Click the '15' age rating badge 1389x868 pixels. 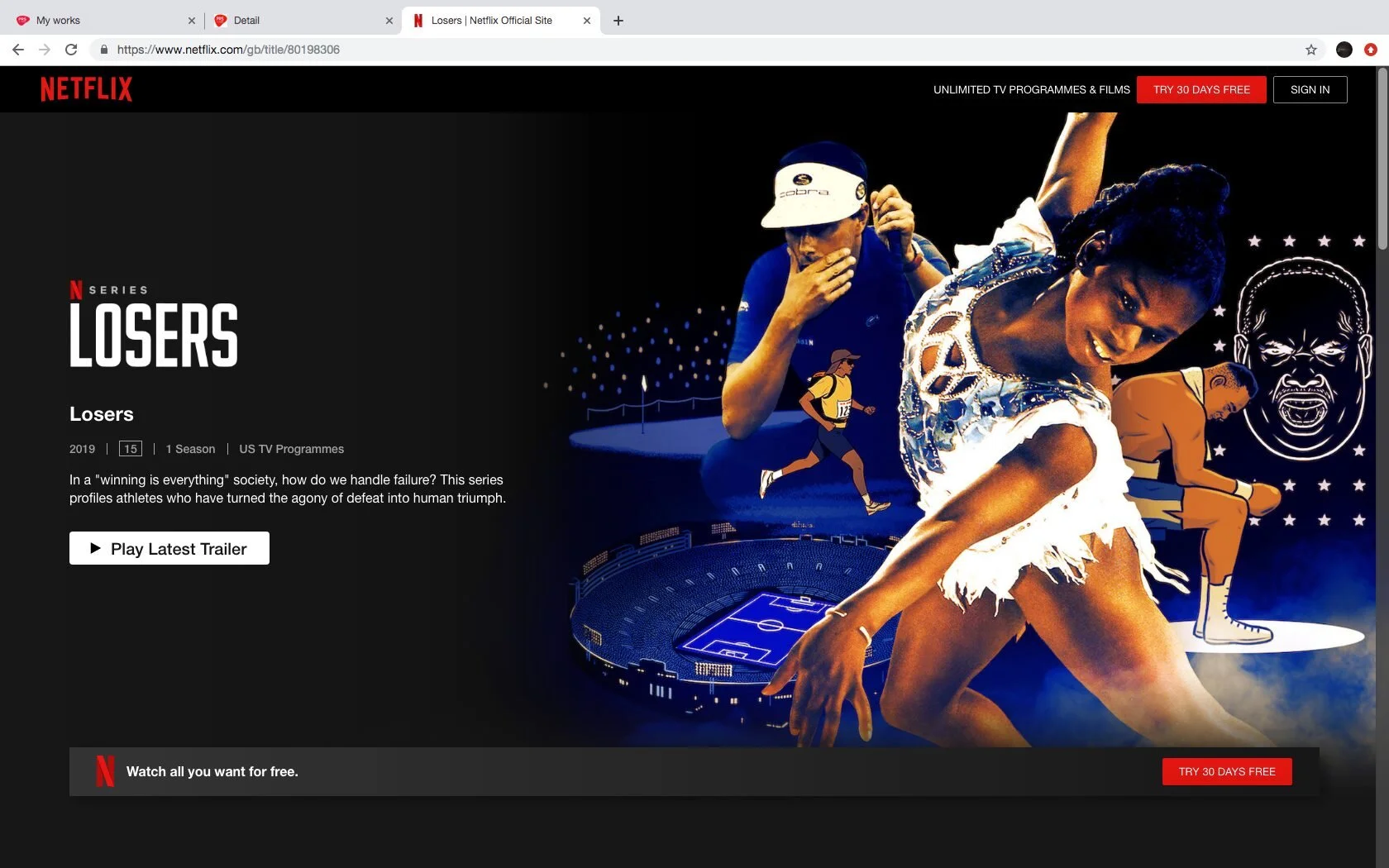click(x=131, y=449)
